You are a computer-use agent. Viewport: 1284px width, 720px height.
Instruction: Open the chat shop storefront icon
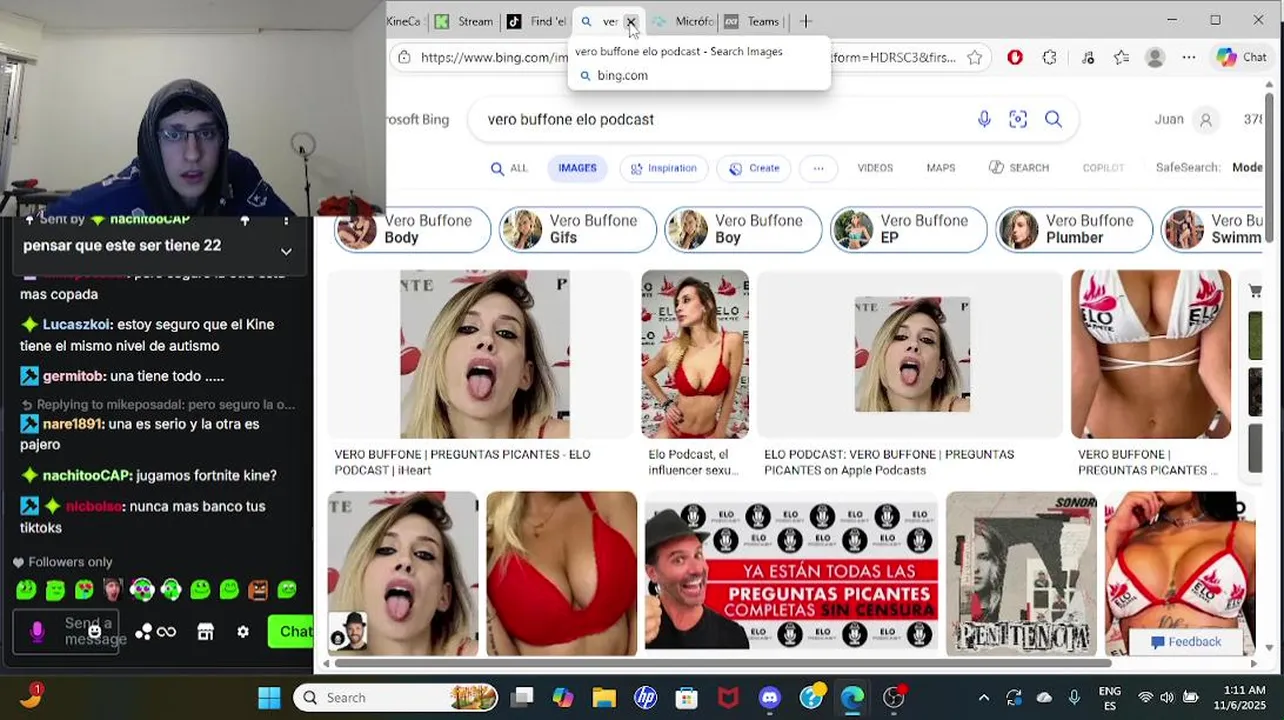click(x=205, y=632)
